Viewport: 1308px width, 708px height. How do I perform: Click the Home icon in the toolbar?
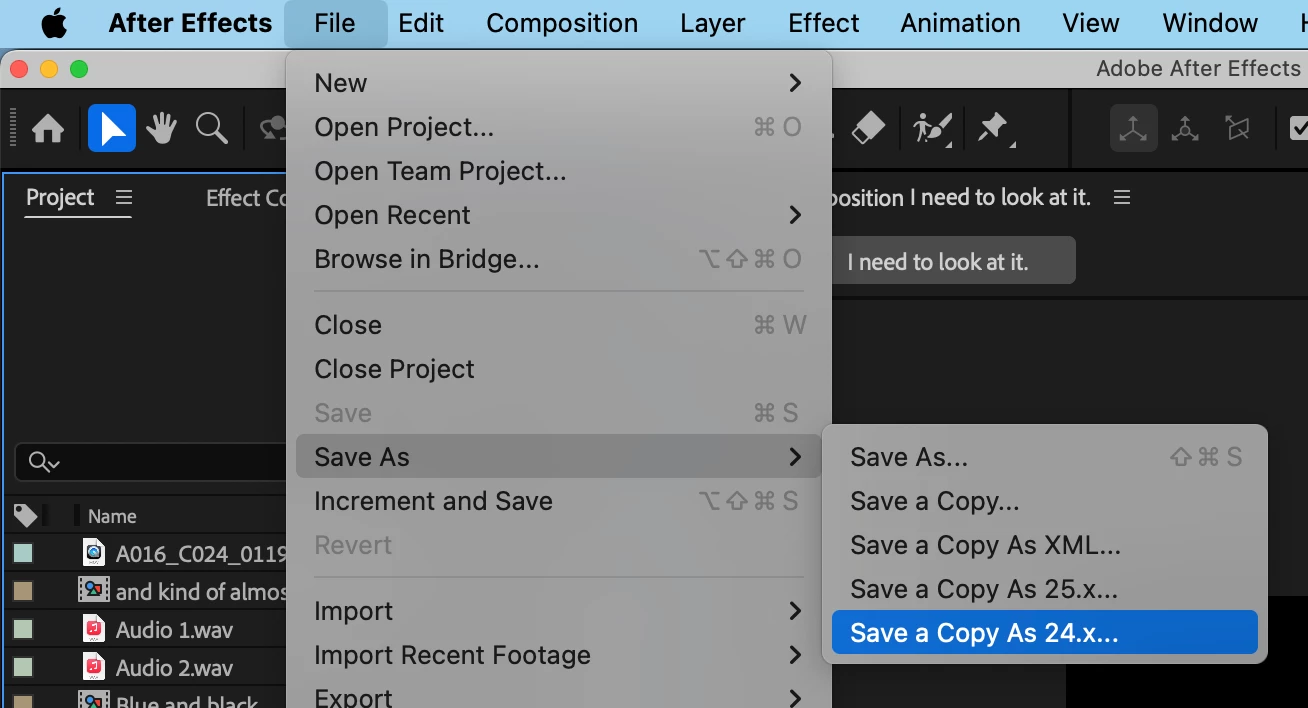[48, 129]
